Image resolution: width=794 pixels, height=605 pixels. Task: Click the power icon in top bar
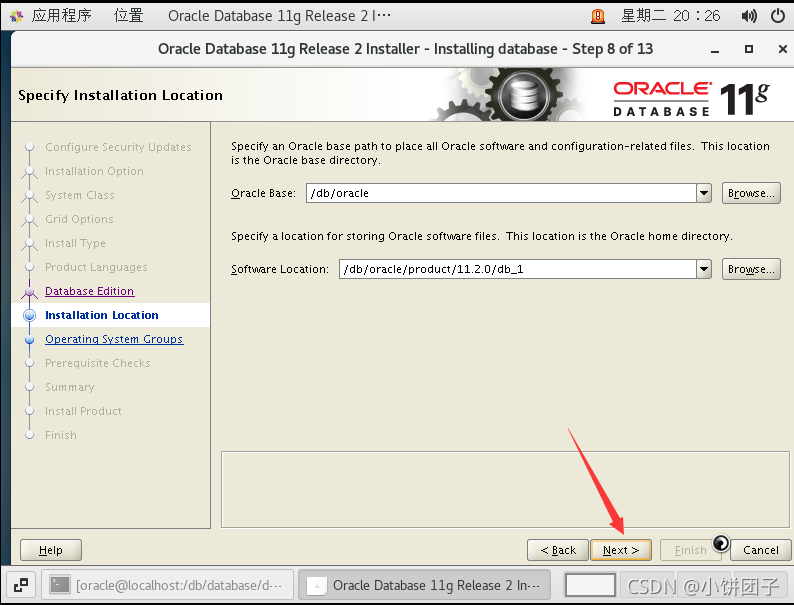778,16
